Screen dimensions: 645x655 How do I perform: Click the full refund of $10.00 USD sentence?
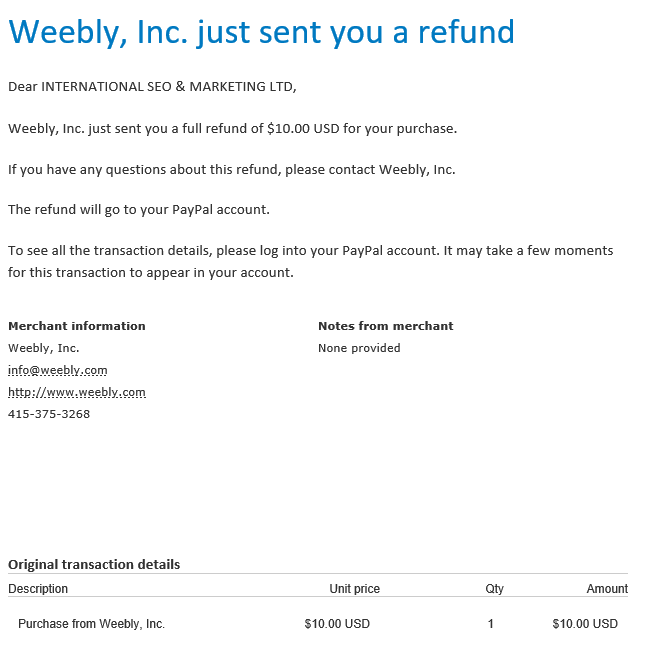[233, 128]
